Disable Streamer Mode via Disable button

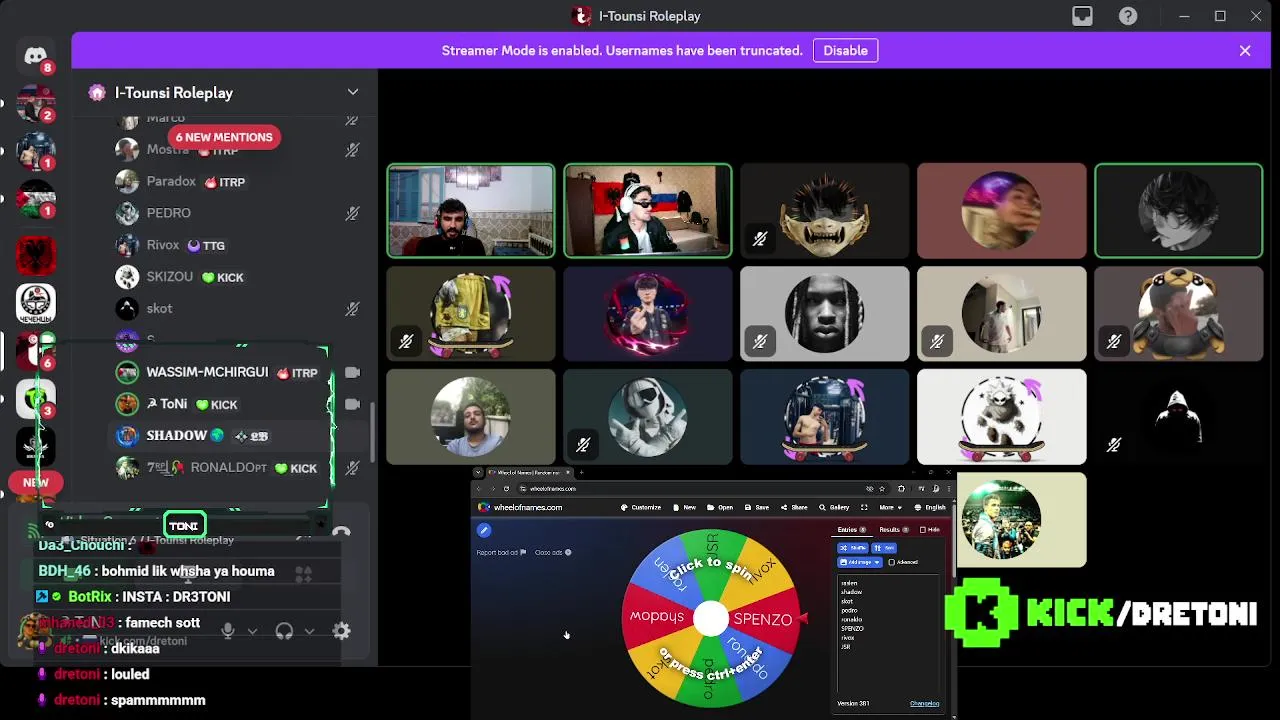(845, 50)
